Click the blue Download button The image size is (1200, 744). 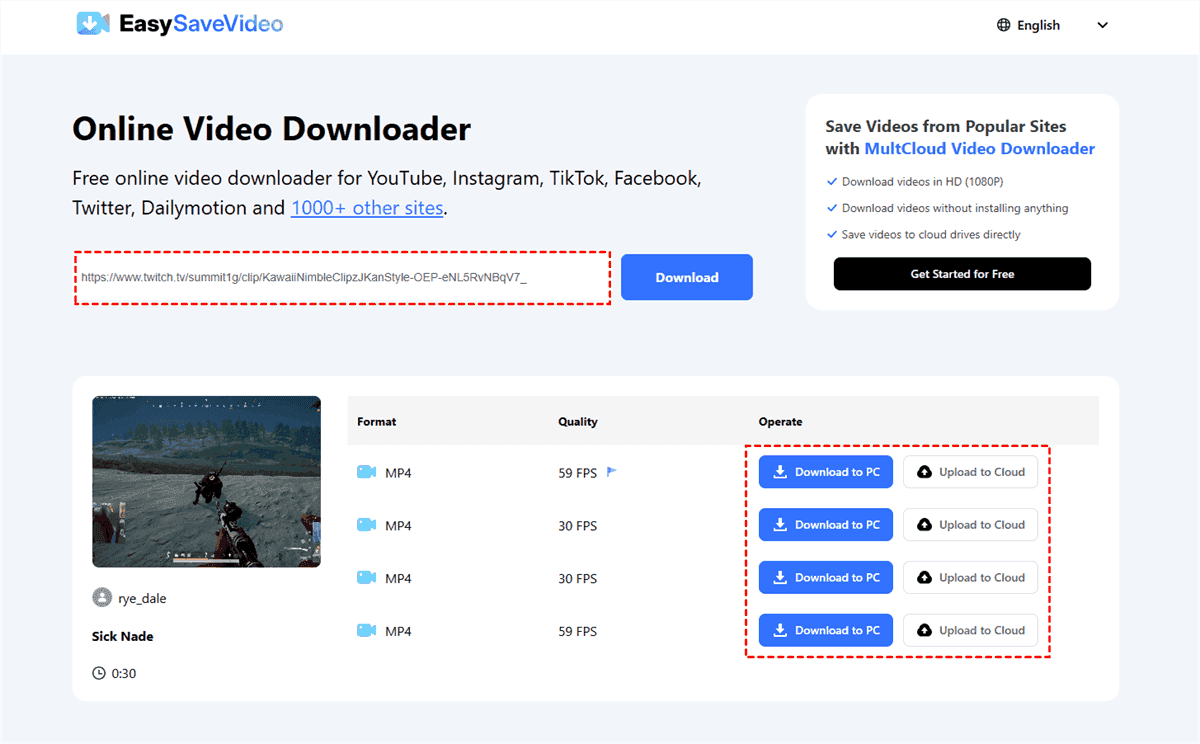[x=687, y=277]
